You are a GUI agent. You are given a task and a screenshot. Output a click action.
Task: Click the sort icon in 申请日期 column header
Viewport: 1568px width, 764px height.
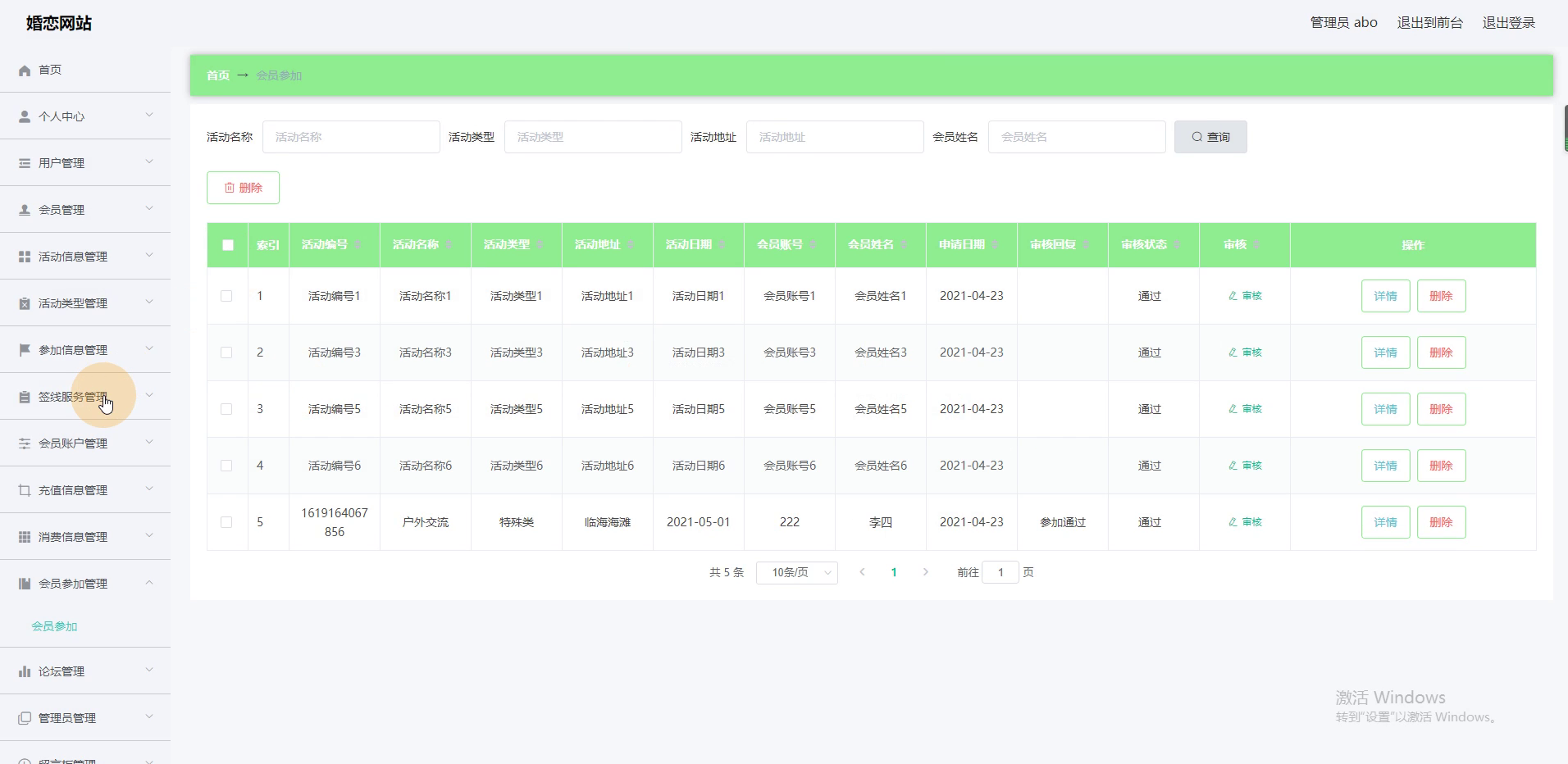[x=995, y=245]
